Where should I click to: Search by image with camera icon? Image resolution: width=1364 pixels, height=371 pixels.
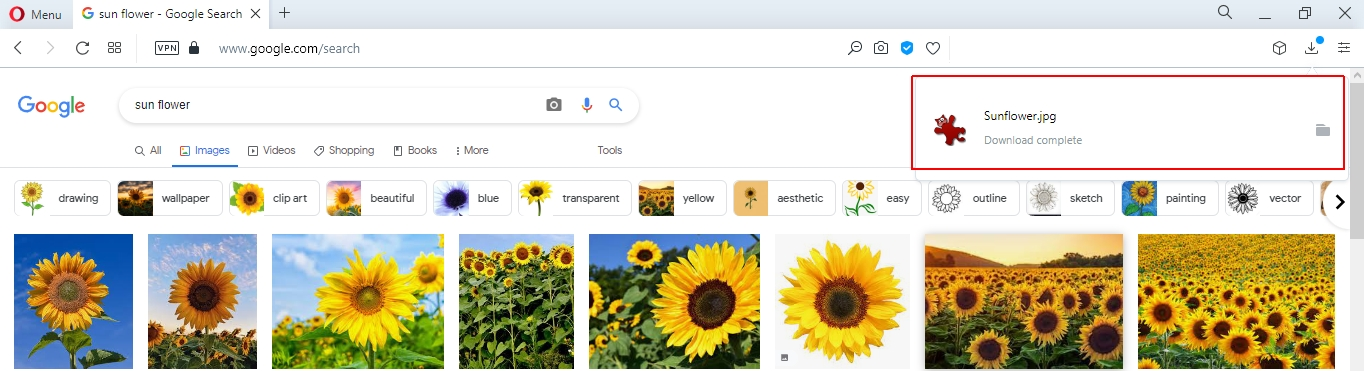coord(554,105)
